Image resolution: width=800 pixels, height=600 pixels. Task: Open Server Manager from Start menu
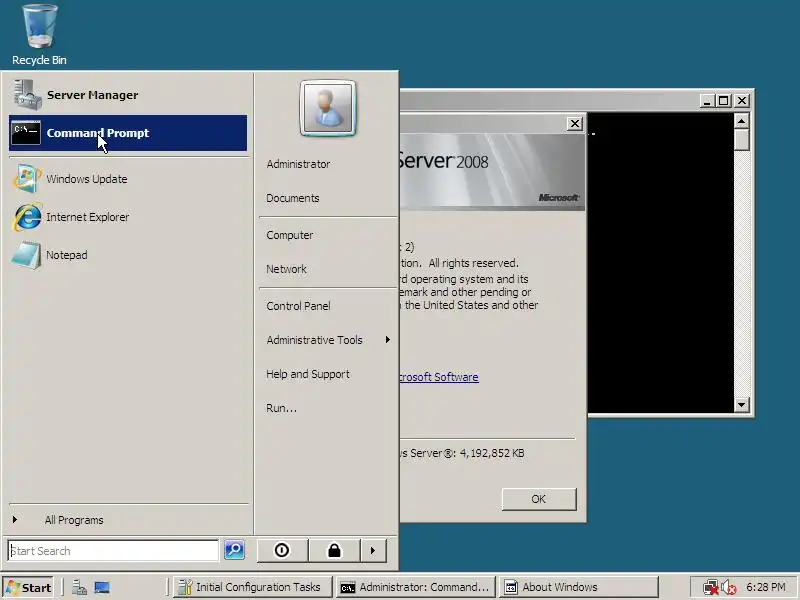tap(128, 95)
